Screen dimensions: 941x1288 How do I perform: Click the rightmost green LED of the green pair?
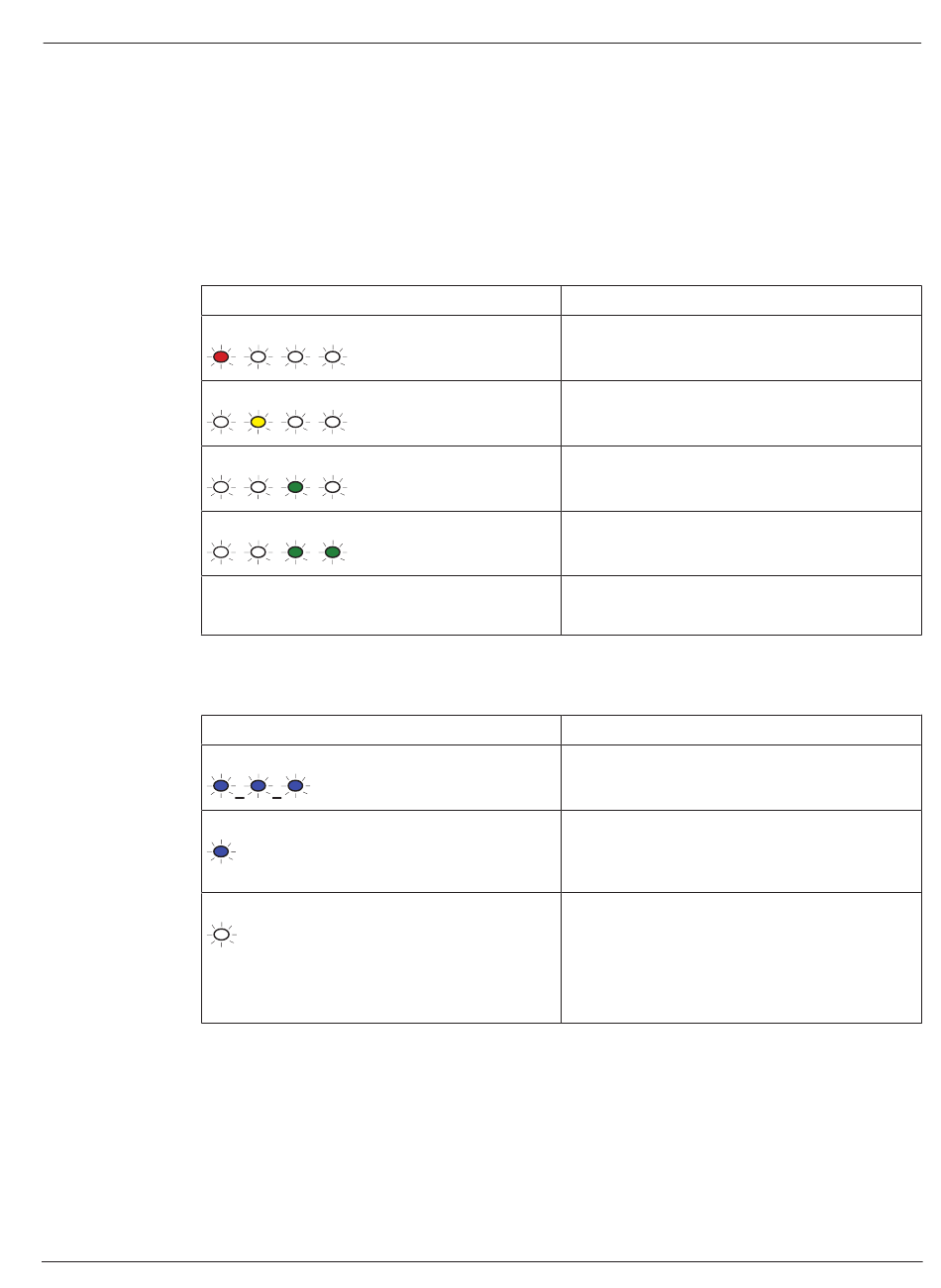pyautogui.click(x=333, y=552)
